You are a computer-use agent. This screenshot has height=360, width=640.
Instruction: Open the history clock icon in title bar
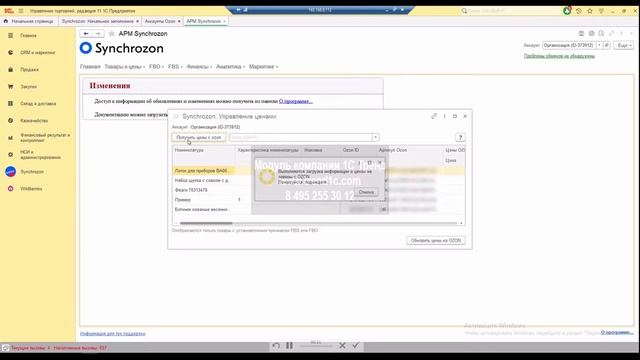(579, 11)
